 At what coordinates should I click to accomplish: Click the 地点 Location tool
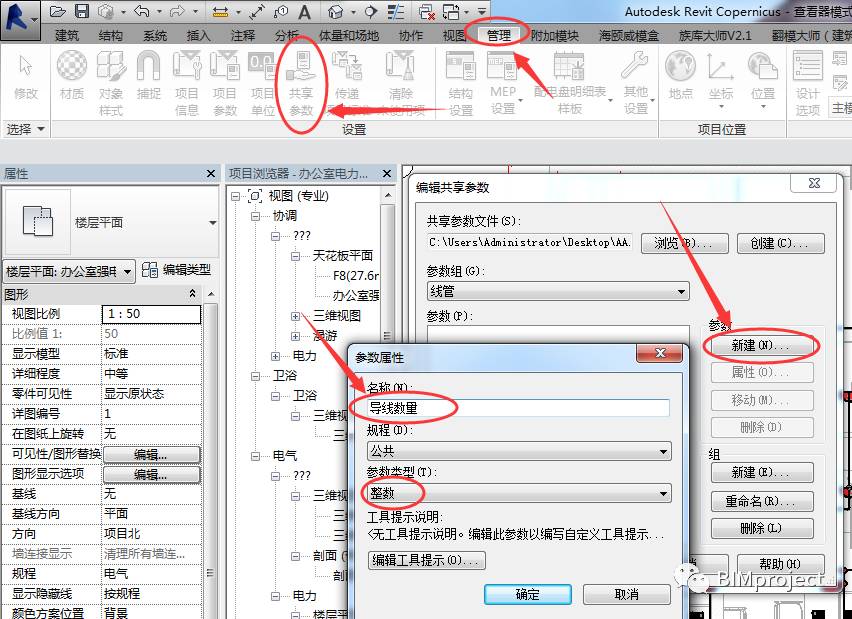680,76
